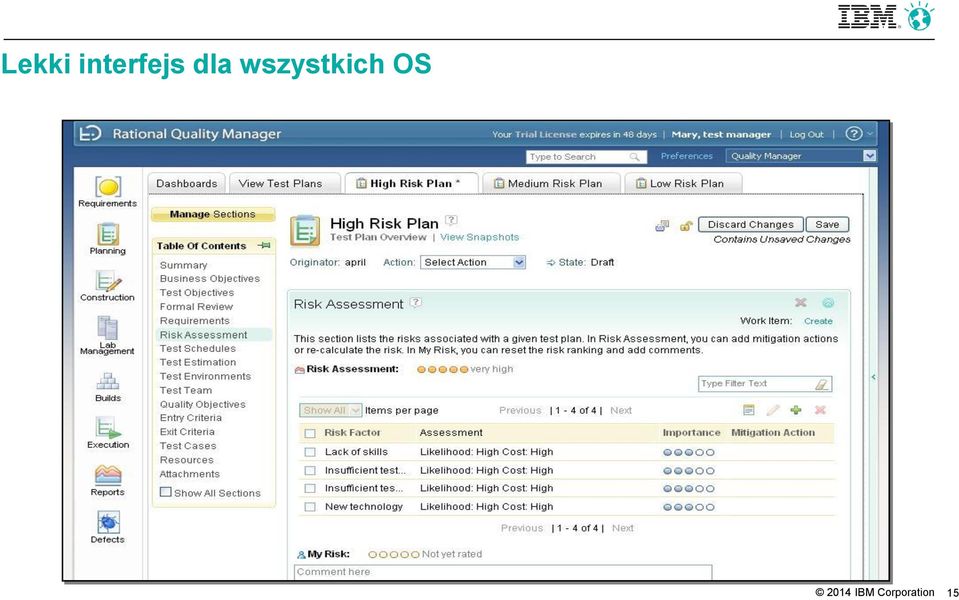This screenshot has width=959, height=600.
Task: Click the green plus add risk icon
Action: coord(796,410)
